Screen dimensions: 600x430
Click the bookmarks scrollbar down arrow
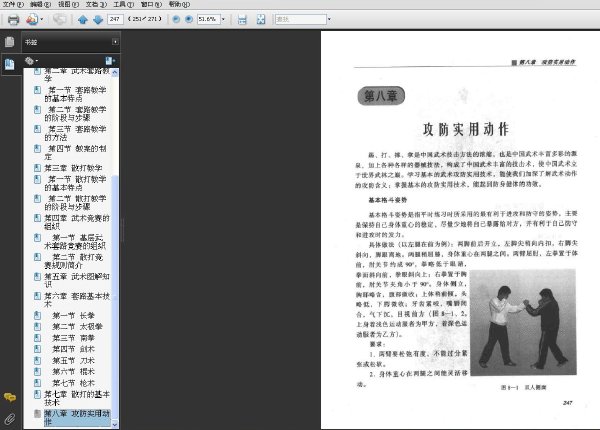point(115,424)
